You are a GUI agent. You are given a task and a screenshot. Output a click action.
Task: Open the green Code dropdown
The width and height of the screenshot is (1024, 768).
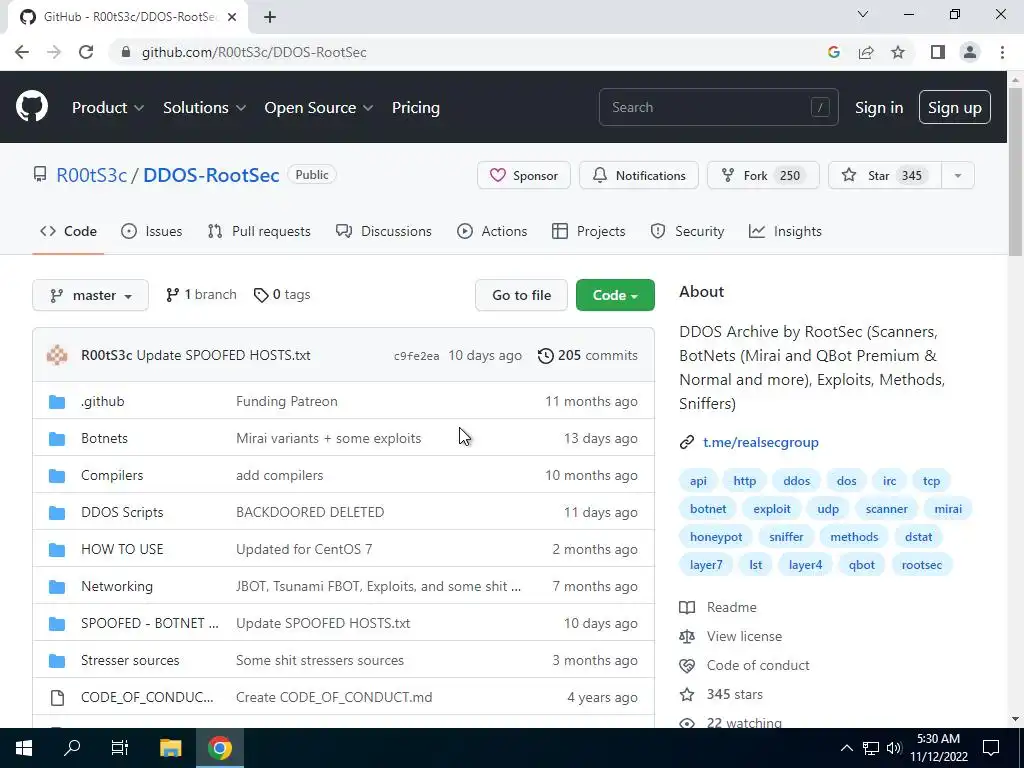pyautogui.click(x=615, y=295)
